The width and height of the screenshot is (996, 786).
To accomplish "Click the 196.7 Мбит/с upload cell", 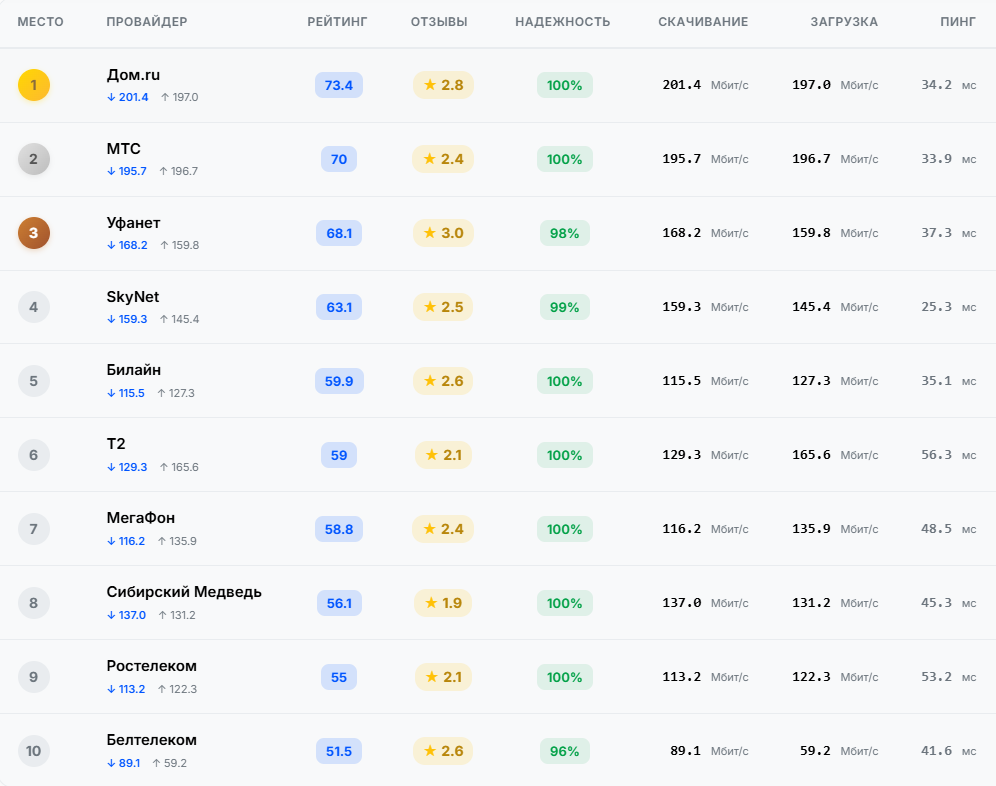I will [835, 159].
